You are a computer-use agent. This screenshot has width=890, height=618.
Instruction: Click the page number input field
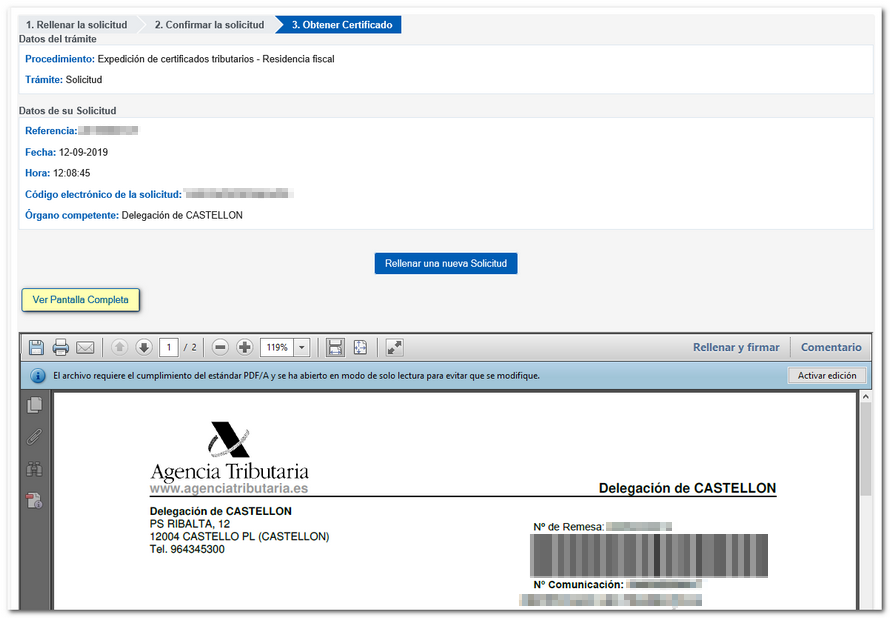point(169,347)
